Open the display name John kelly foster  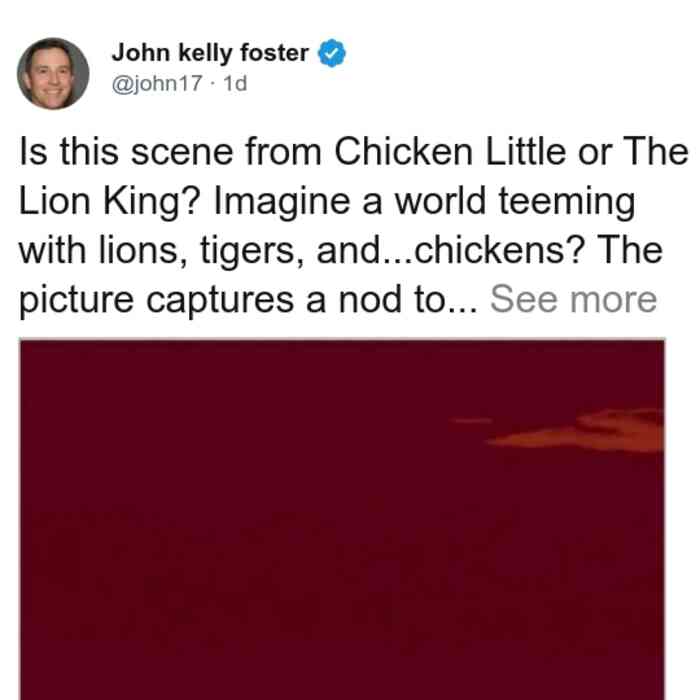click(210, 53)
